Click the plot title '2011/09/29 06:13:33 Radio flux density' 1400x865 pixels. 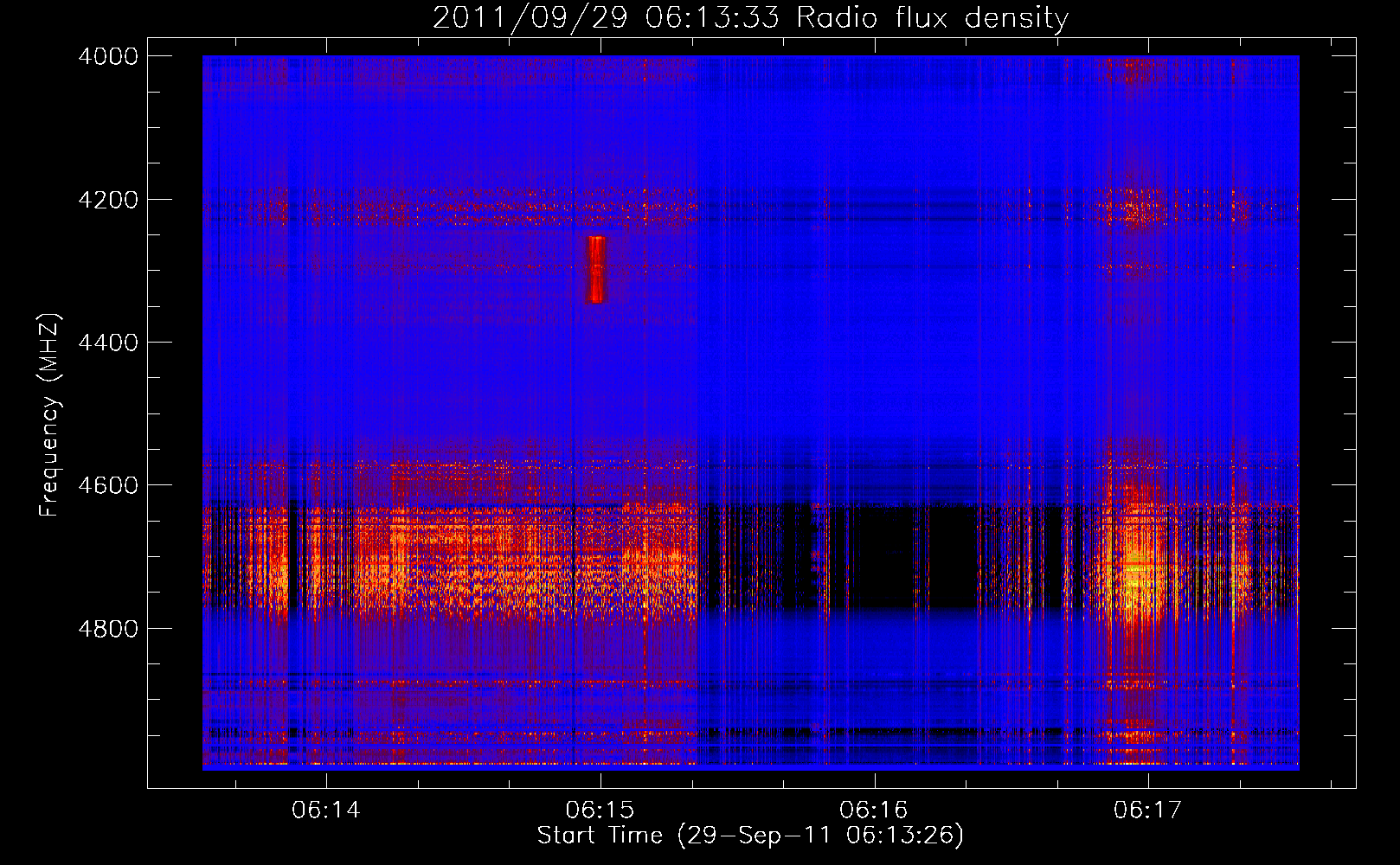(x=750, y=17)
